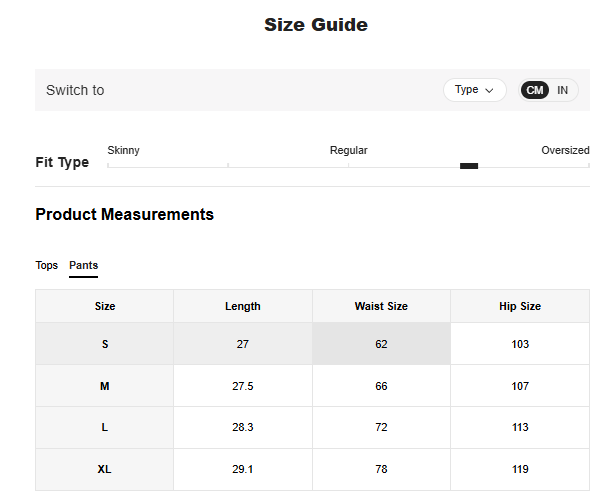Select the L size row
Image resolution: width=612 pixels, height=495 pixels.
click(105, 428)
